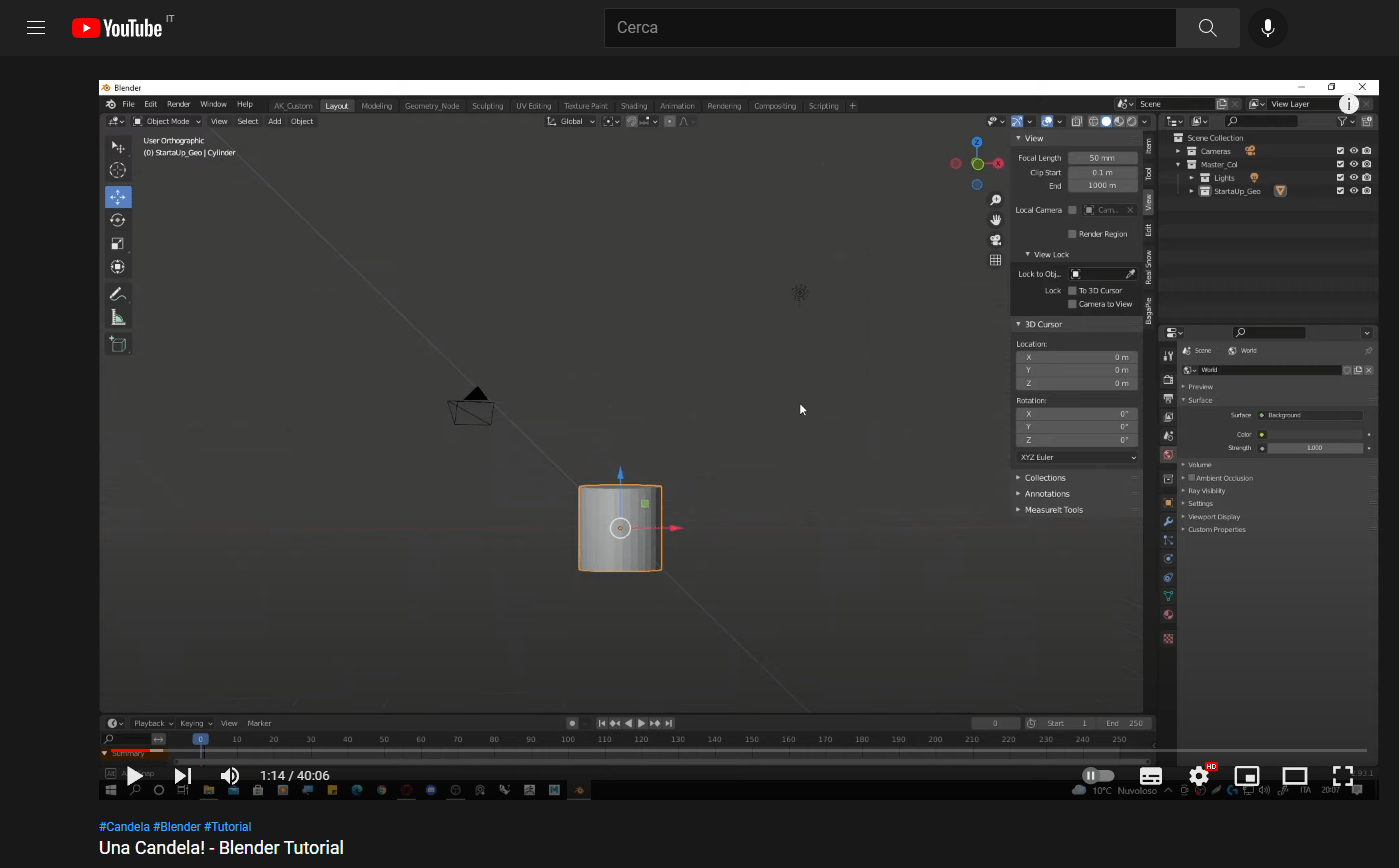Switch to Modeling workspace tab

[377, 106]
